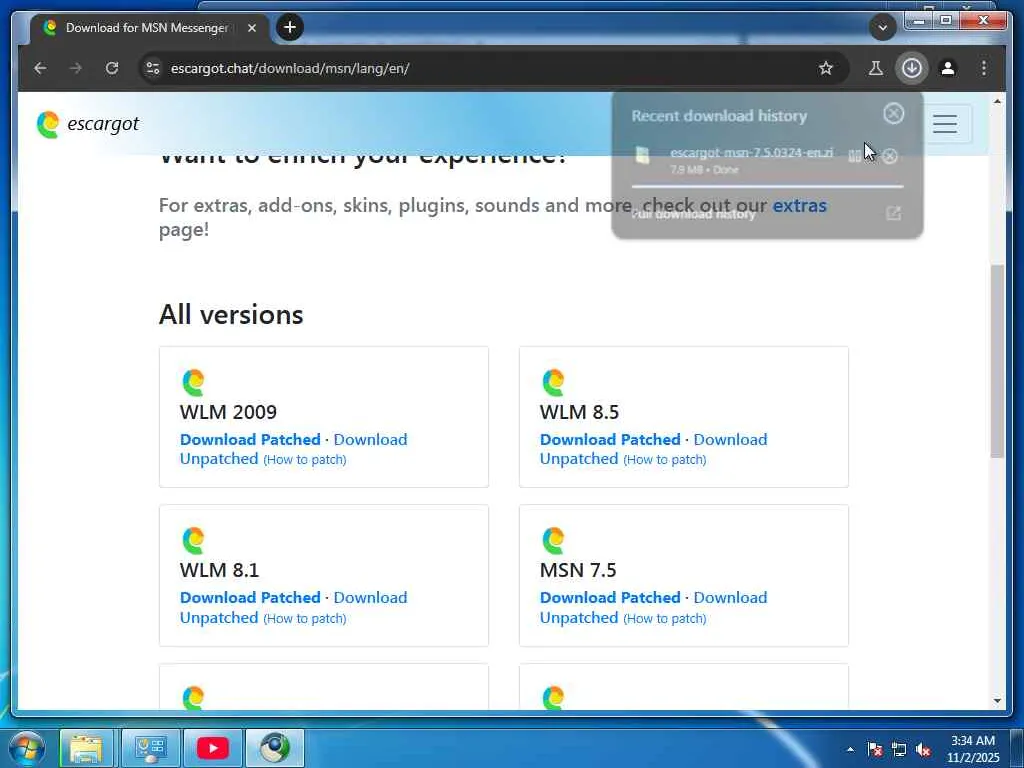Click the MSN 7.5 card logo icon
The image size is (1024, 768).
(553, 541)
